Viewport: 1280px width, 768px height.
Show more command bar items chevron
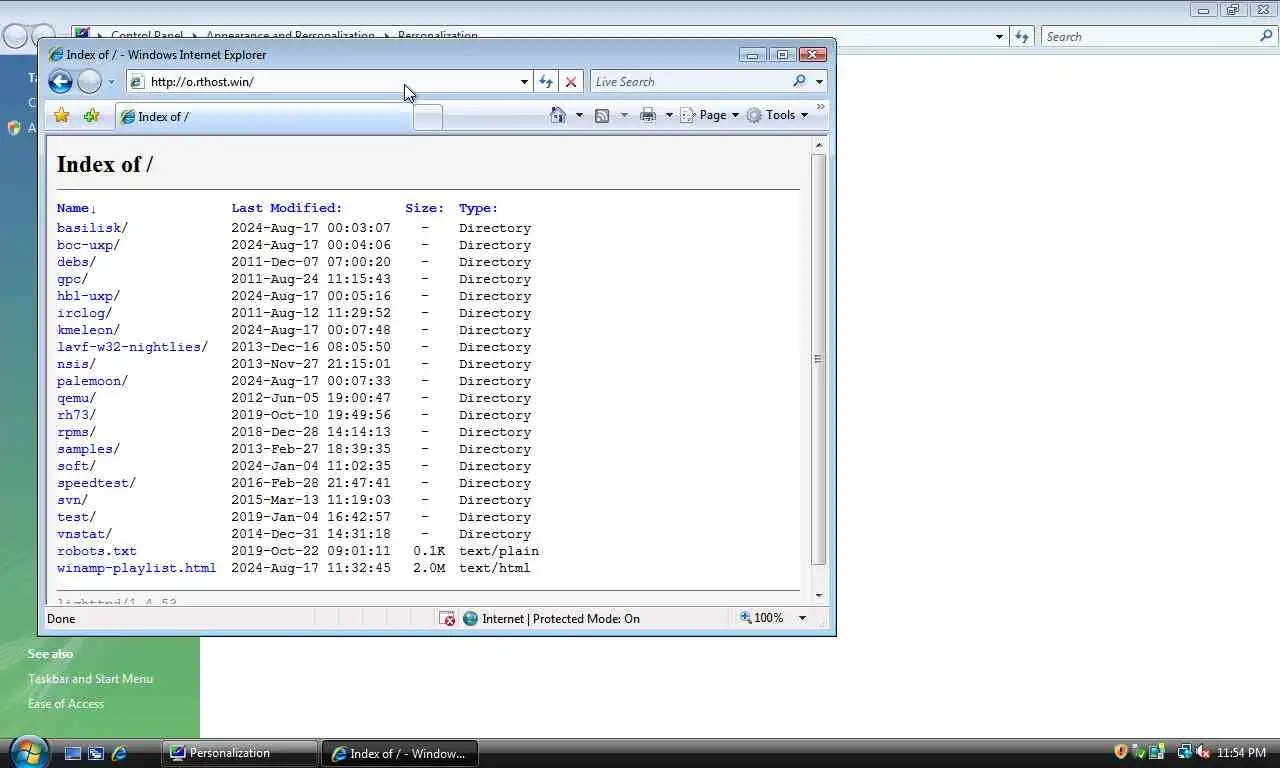pyautogui.click(x=821, y=107)
